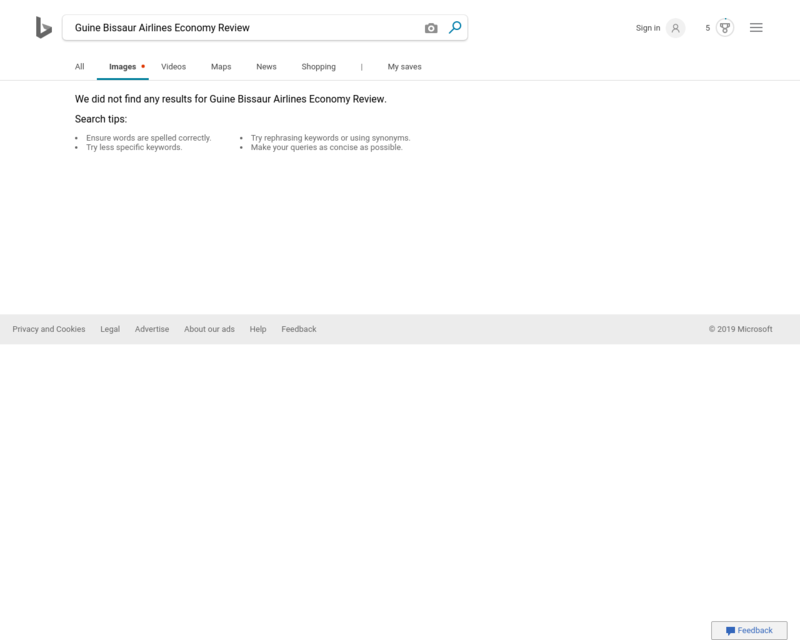Click 'Try rephrasing keywords or using synonyms.' tip

click(331, 138)
